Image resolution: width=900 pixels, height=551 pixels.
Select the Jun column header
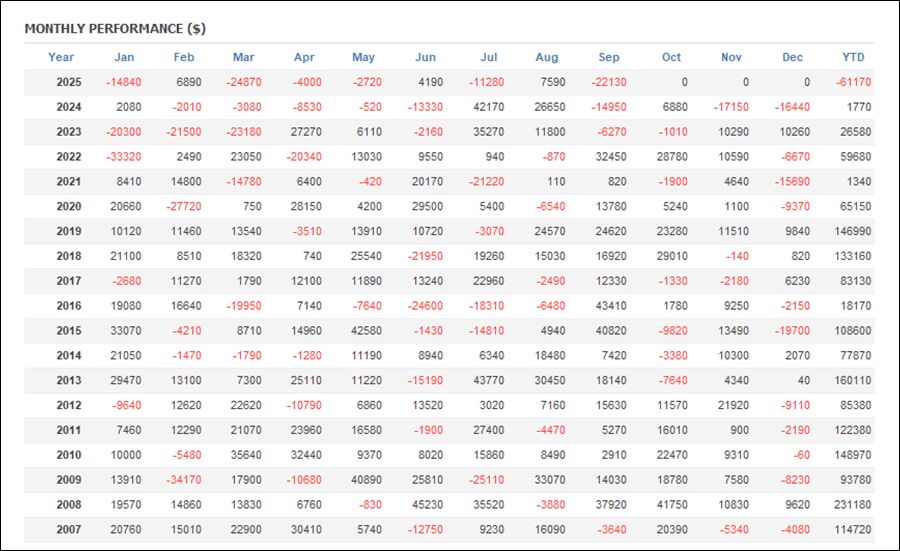click(425, 57)
